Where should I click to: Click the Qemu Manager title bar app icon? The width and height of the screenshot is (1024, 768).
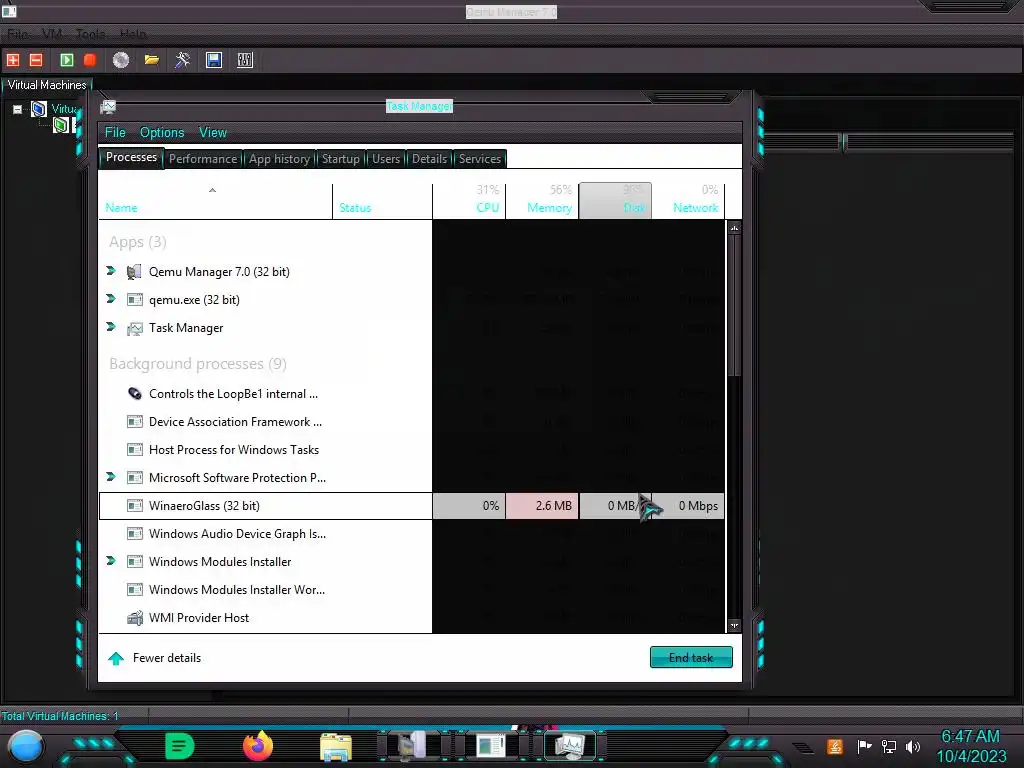(x=9, y=10)
